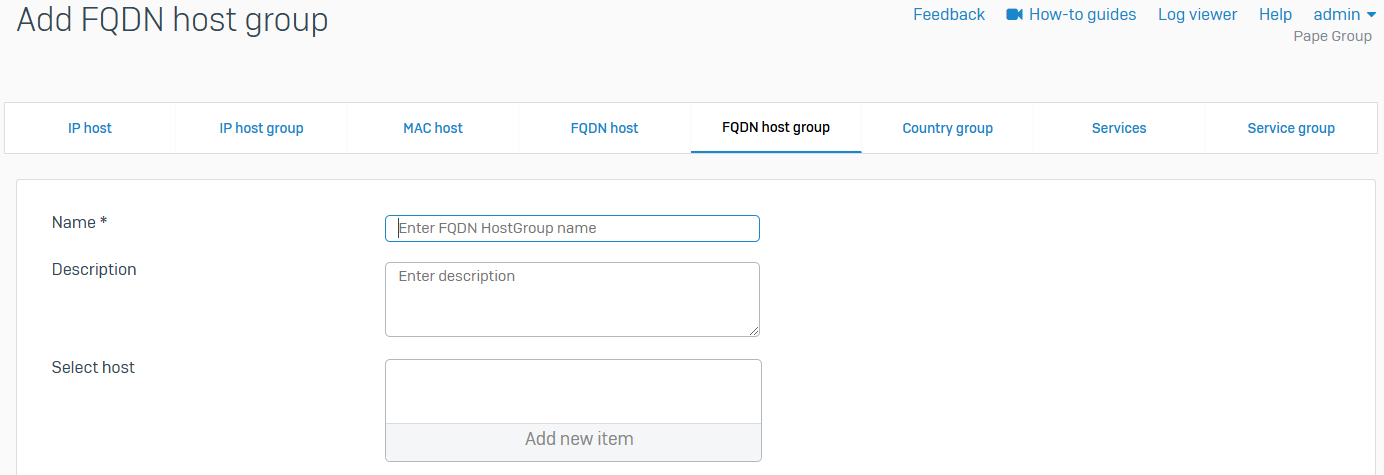Open the Log viewer

click(x=1197, y=15)
